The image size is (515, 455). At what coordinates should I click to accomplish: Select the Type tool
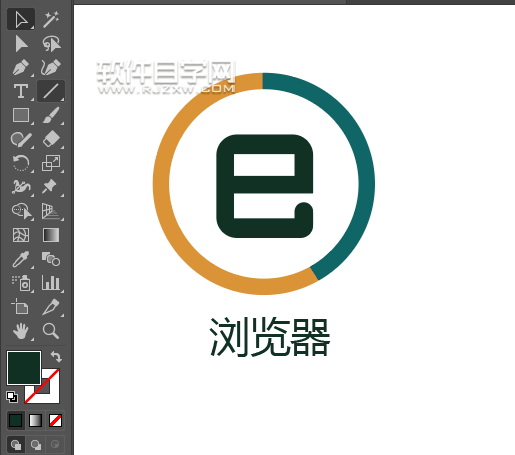(21, 91)
